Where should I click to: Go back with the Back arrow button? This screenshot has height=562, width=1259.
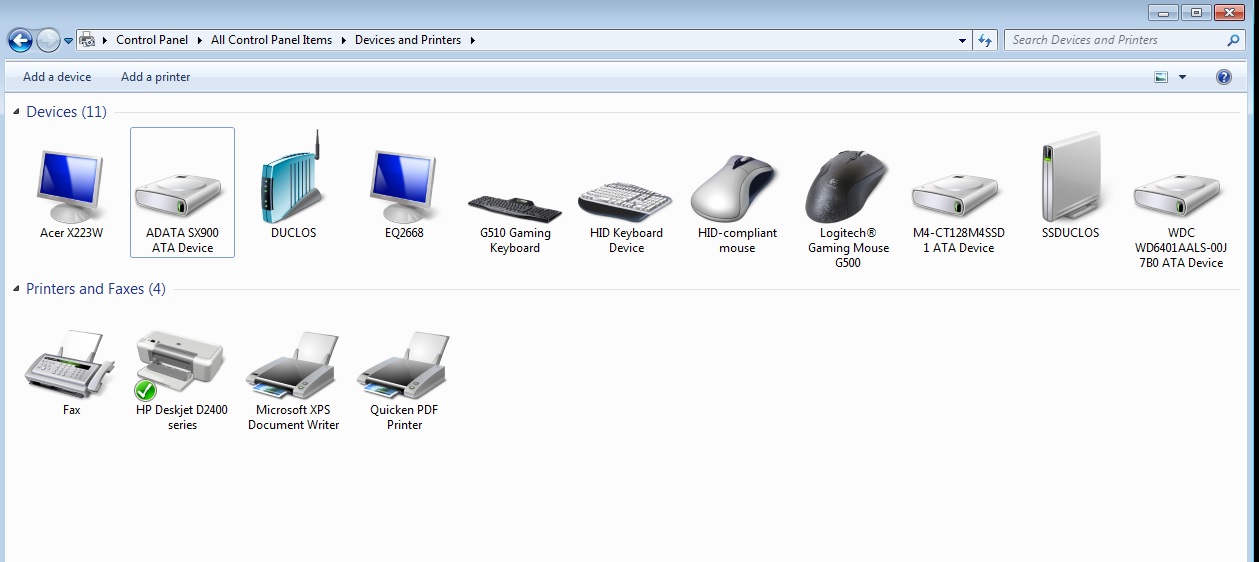tap(20, 40)
